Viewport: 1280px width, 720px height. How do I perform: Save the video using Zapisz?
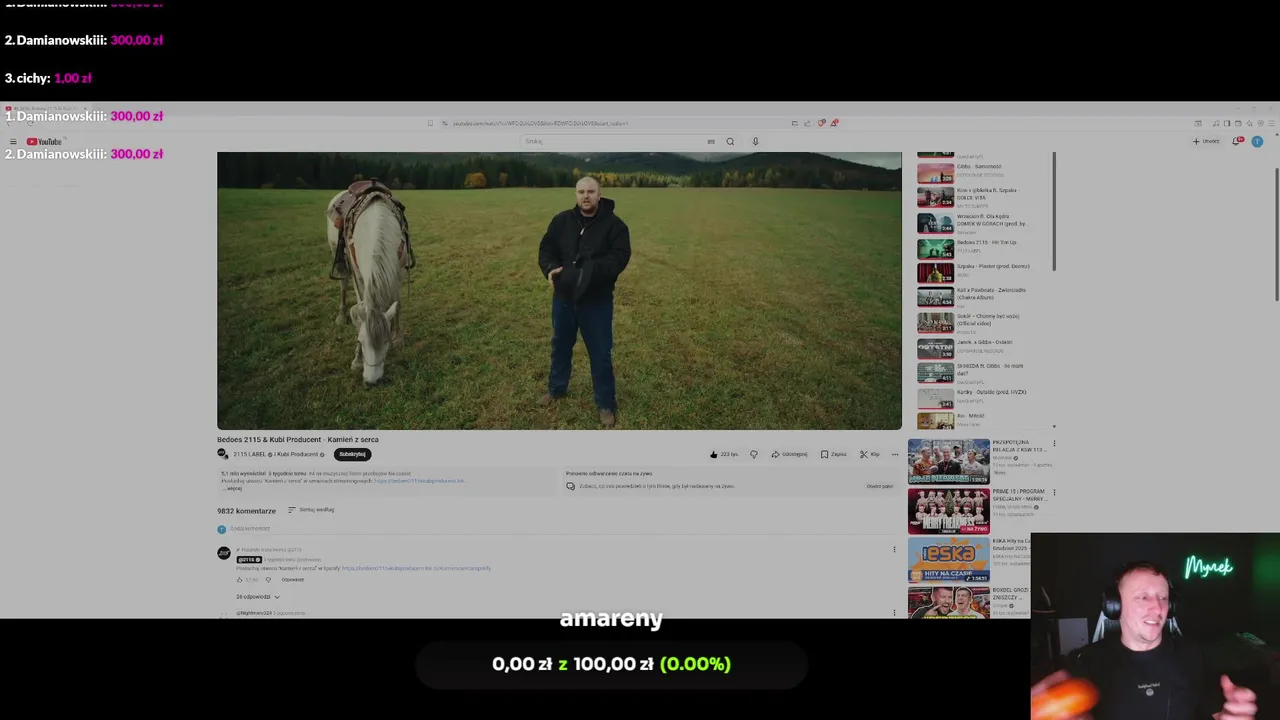pos(834,454)
